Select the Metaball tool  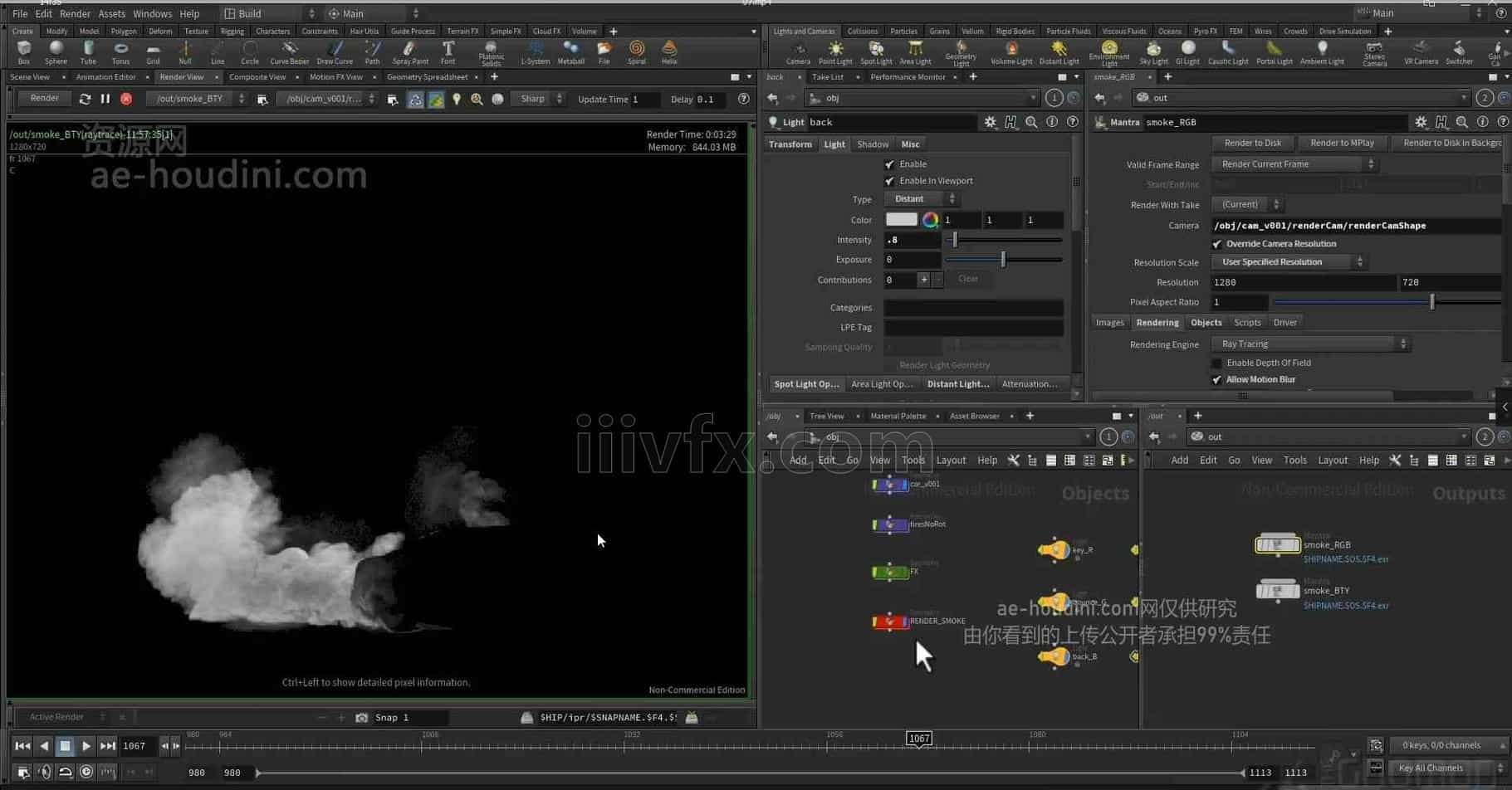pos(570,52)
